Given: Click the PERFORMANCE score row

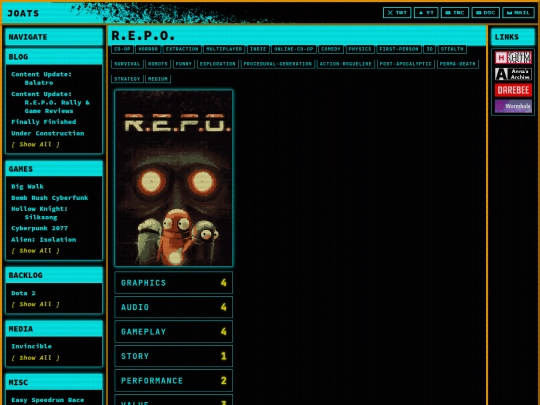Looking at the screenshot, I should 174,380.
